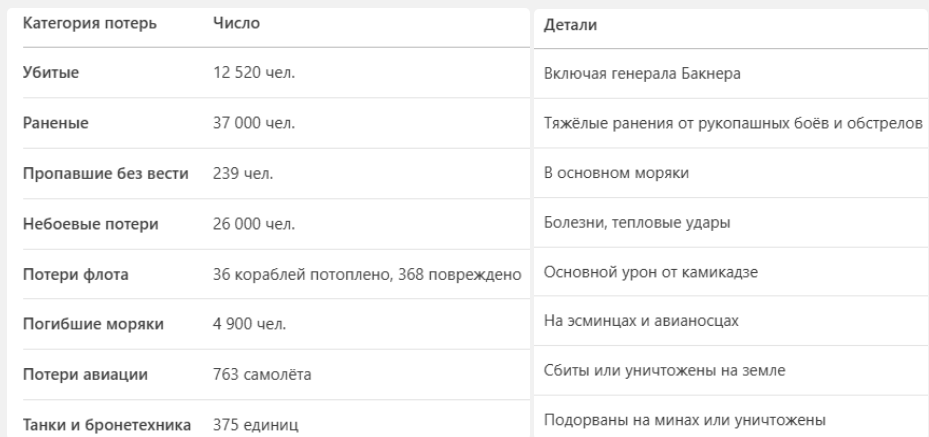
Task: Click the 'Погибшие моряки' category cell
Action: [x=93, y=324]
